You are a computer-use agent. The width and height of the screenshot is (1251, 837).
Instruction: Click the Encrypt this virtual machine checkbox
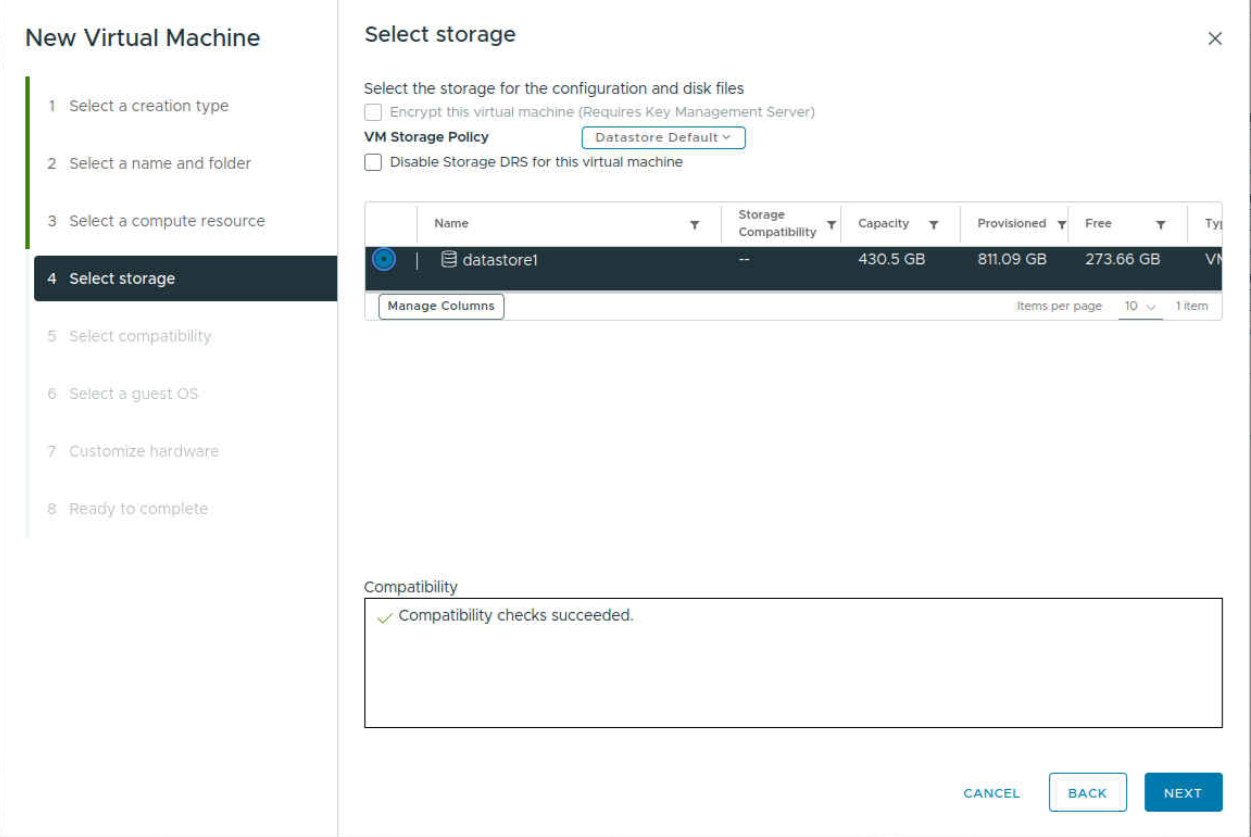pyautogui.click(x=373, y=111)
